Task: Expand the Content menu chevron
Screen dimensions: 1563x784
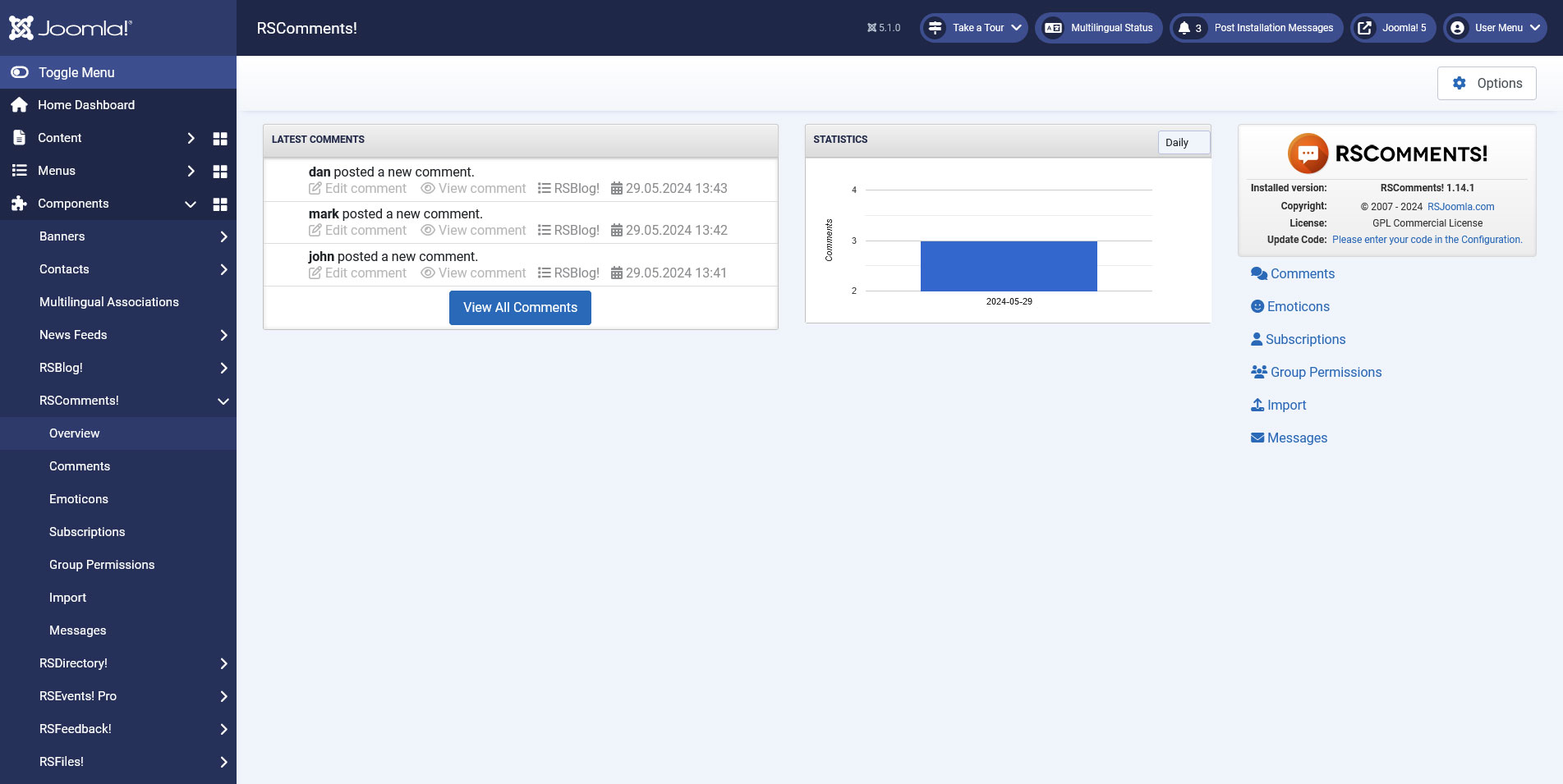Action: tap(191, 138)
